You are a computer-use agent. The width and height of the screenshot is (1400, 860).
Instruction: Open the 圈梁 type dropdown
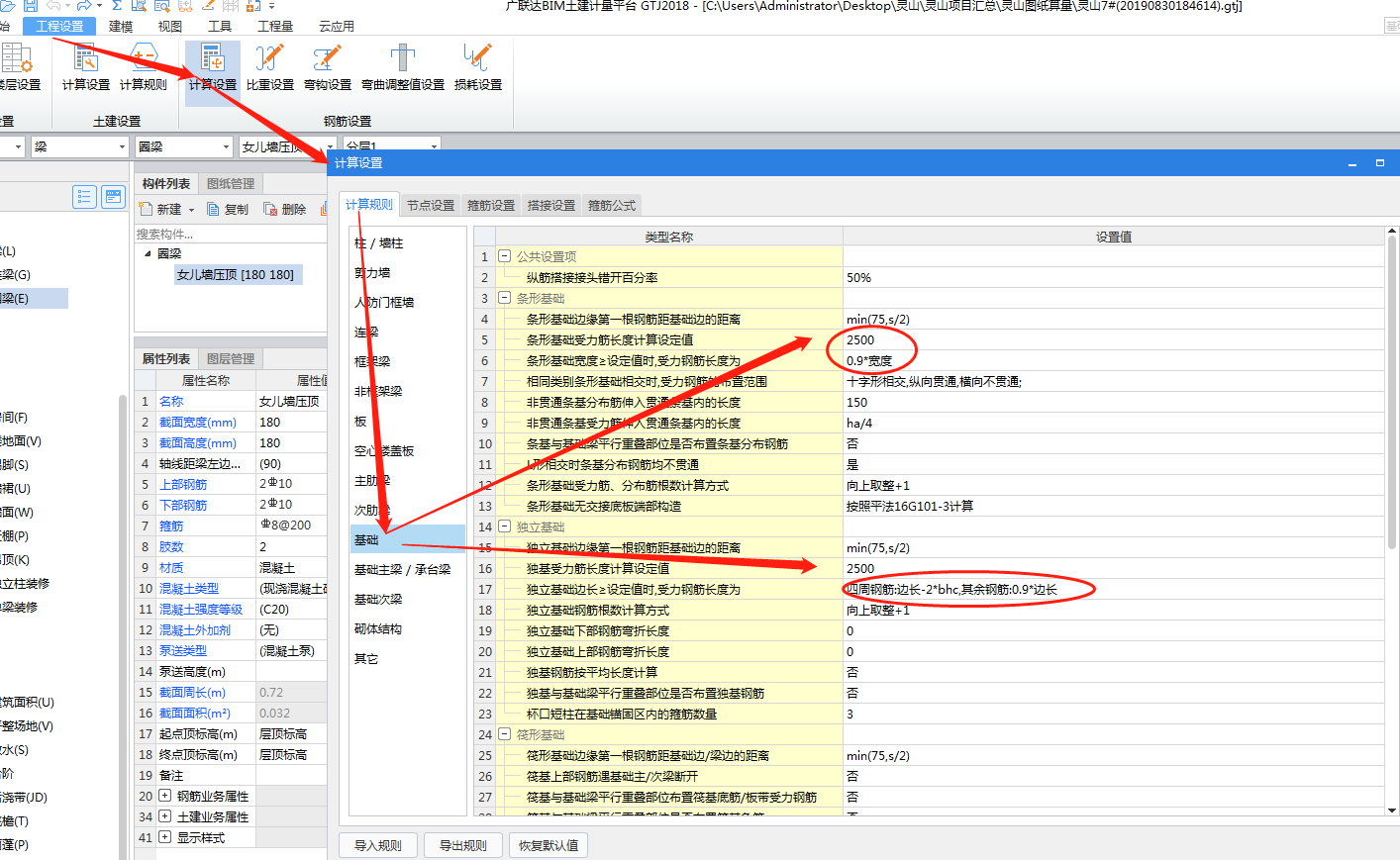coord(226,146)
